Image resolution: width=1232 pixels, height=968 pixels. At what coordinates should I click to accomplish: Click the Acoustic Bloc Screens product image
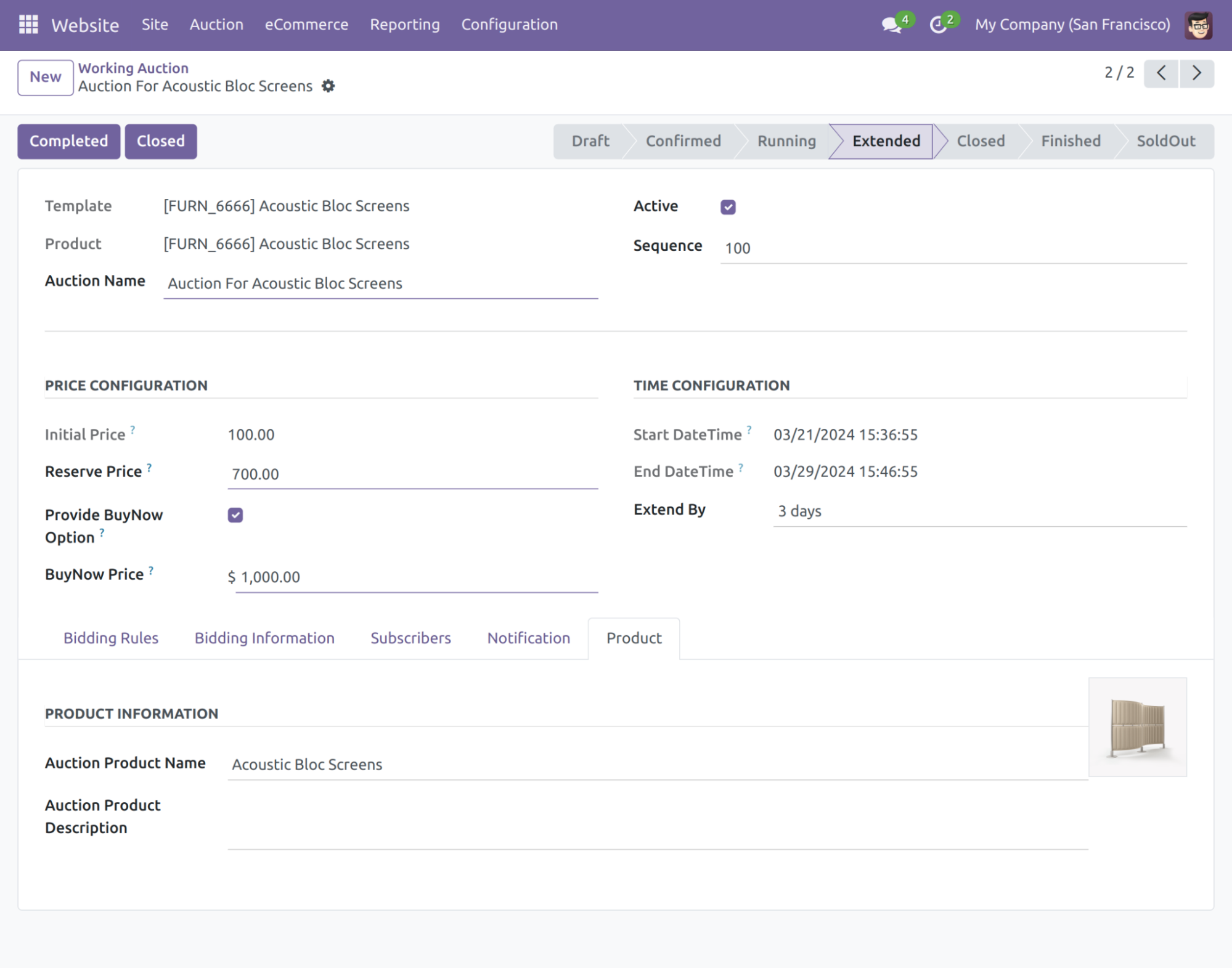1137,727
